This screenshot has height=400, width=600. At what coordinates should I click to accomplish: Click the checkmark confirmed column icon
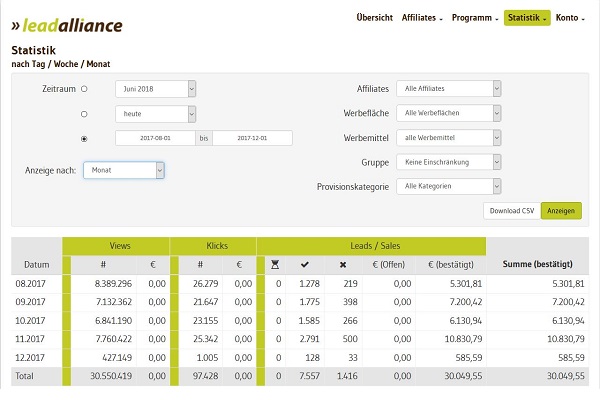(304, 265)
